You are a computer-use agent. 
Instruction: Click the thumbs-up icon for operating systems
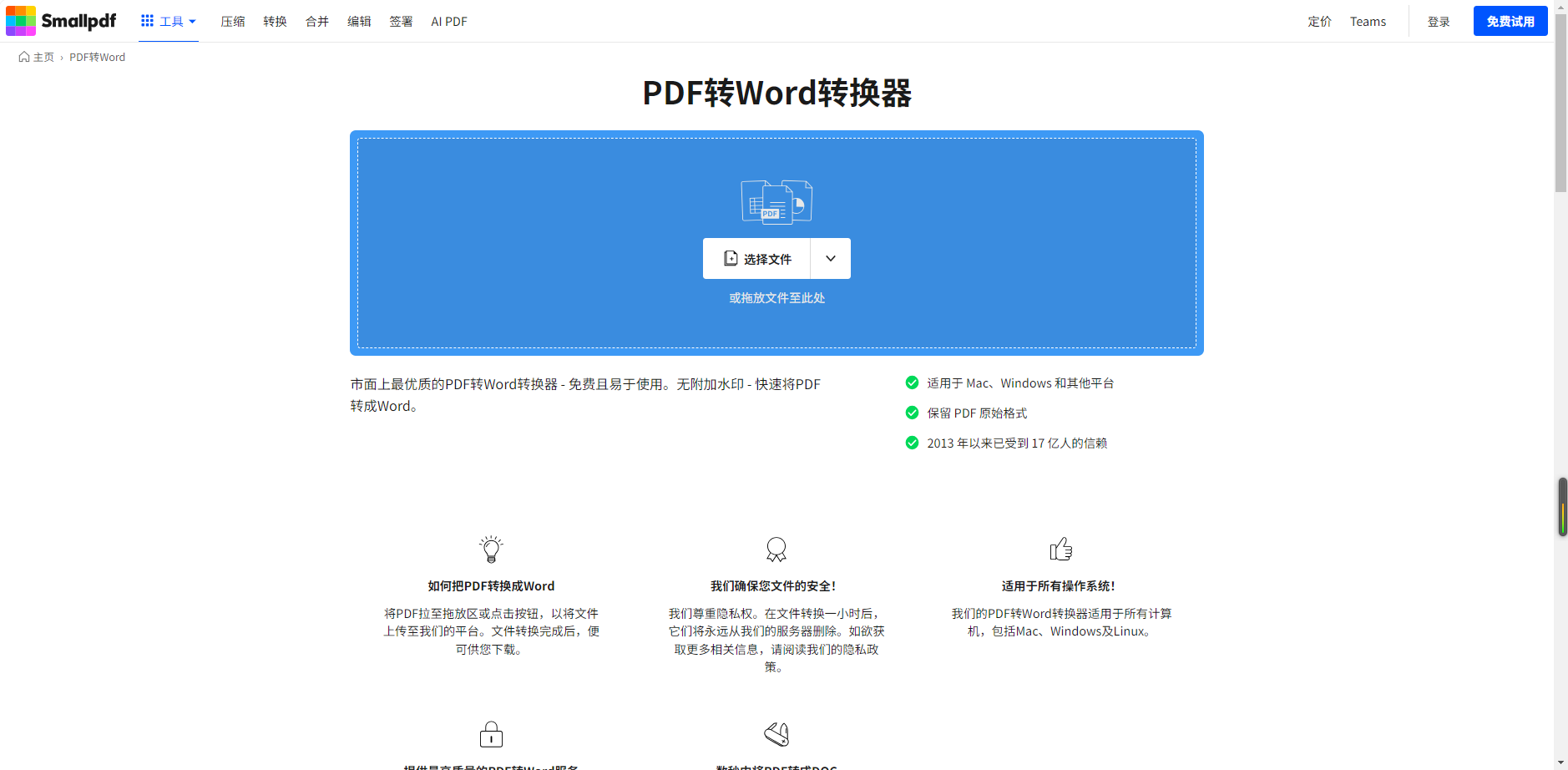(x=1061, y=550)
